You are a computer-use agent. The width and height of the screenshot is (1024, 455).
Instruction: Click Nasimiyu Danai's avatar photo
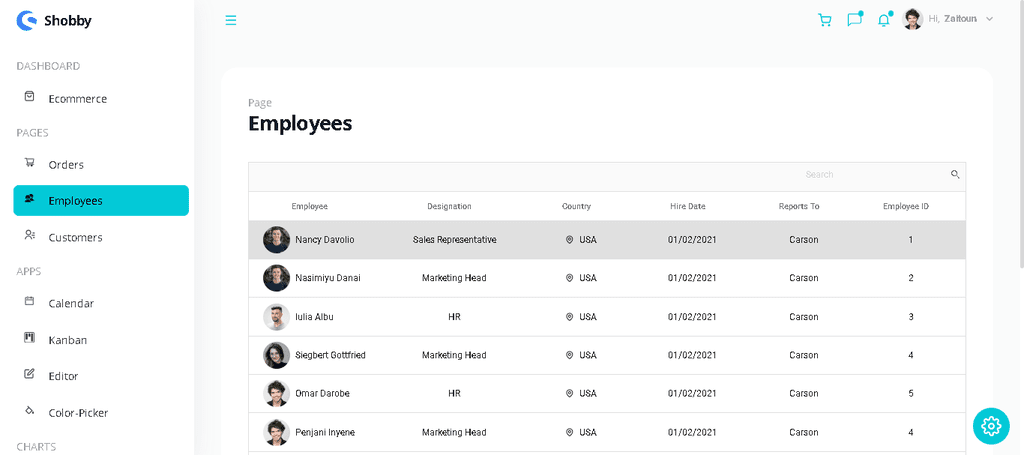point(276,278)
